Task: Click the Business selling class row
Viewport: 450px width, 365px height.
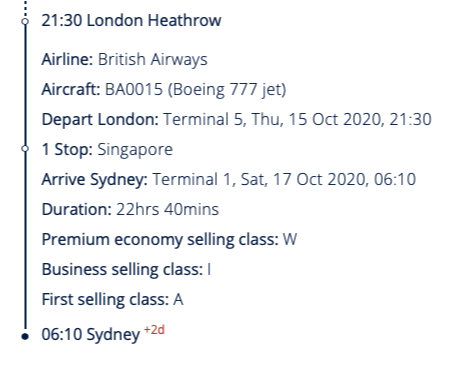Action: tap(126, 269)
